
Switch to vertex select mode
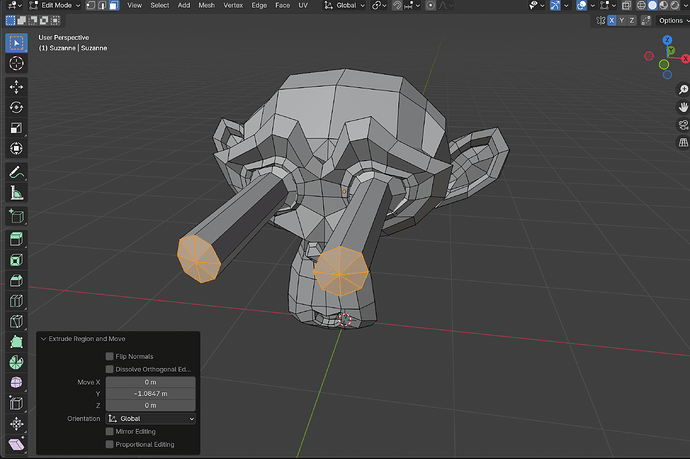pyautogui.click(x=91, y=5)
